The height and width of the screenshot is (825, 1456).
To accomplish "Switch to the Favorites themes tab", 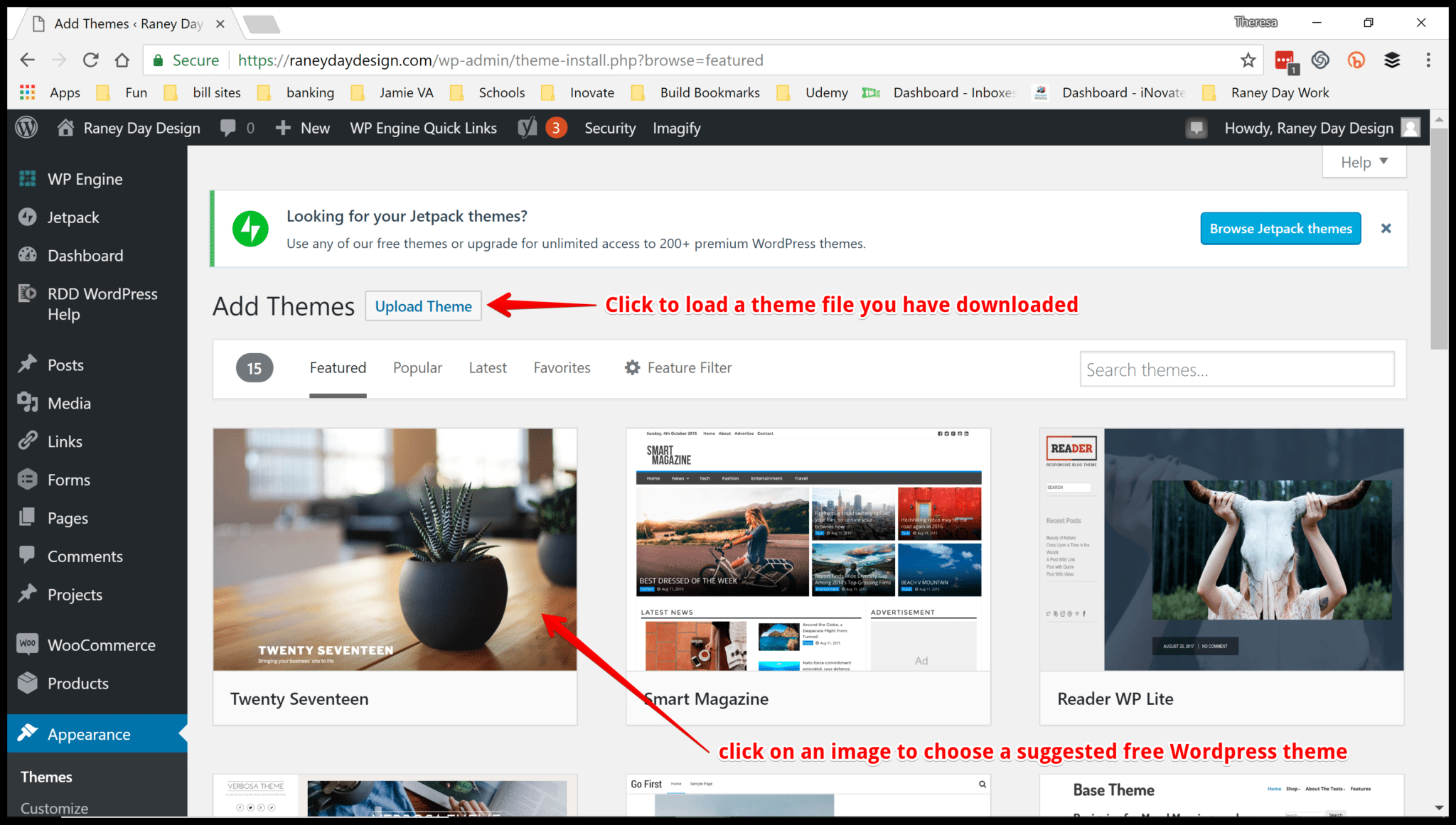I will 562,367.
